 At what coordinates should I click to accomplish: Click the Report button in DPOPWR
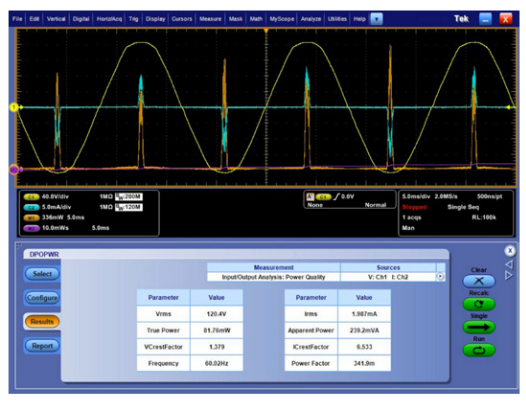click(x=42, y=346)
